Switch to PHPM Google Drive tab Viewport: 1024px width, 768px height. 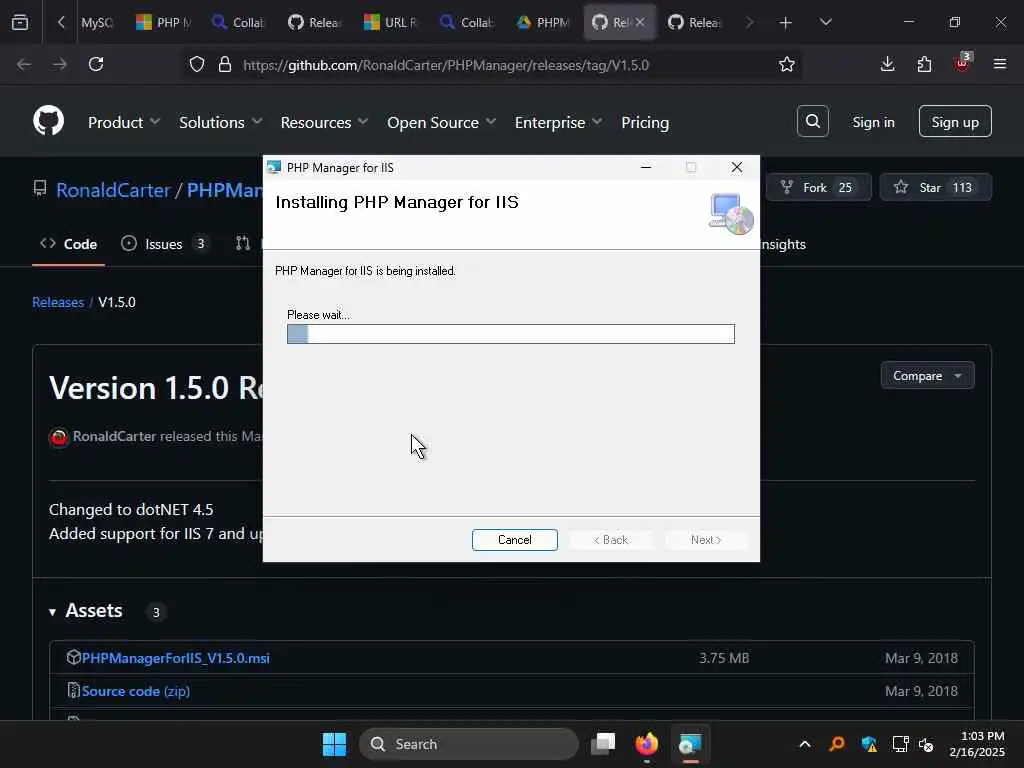[544, 23]
